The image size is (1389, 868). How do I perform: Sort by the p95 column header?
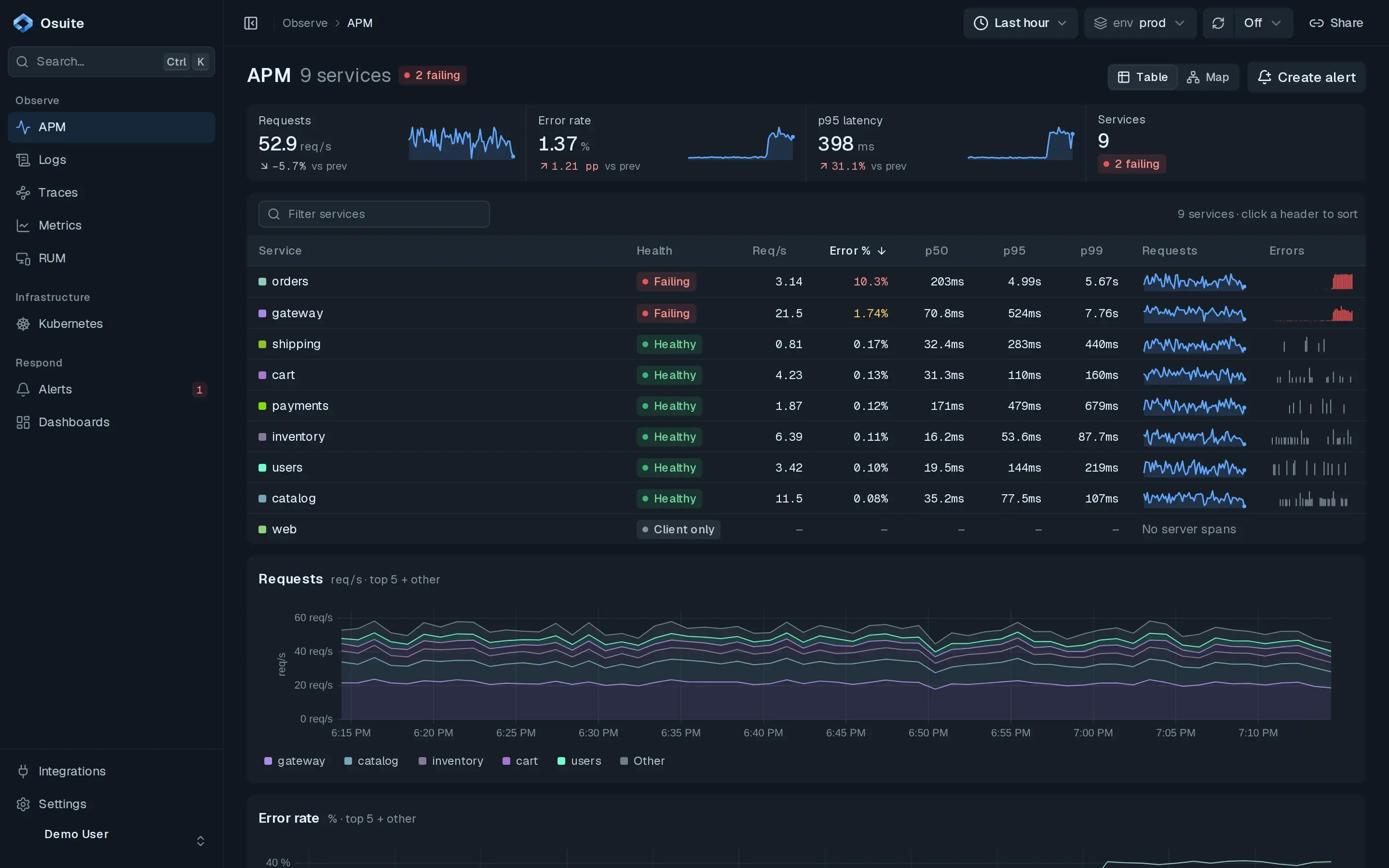pos(1014,251)
